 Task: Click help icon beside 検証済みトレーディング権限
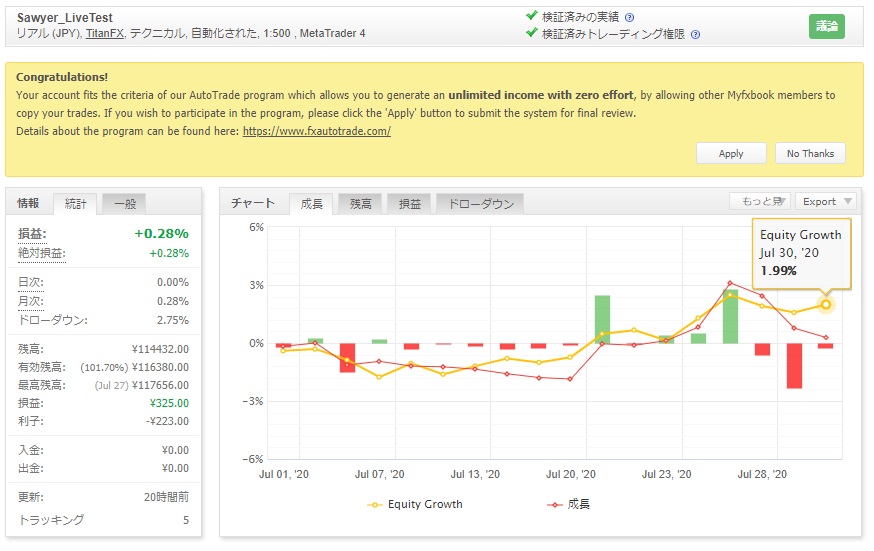695,34
